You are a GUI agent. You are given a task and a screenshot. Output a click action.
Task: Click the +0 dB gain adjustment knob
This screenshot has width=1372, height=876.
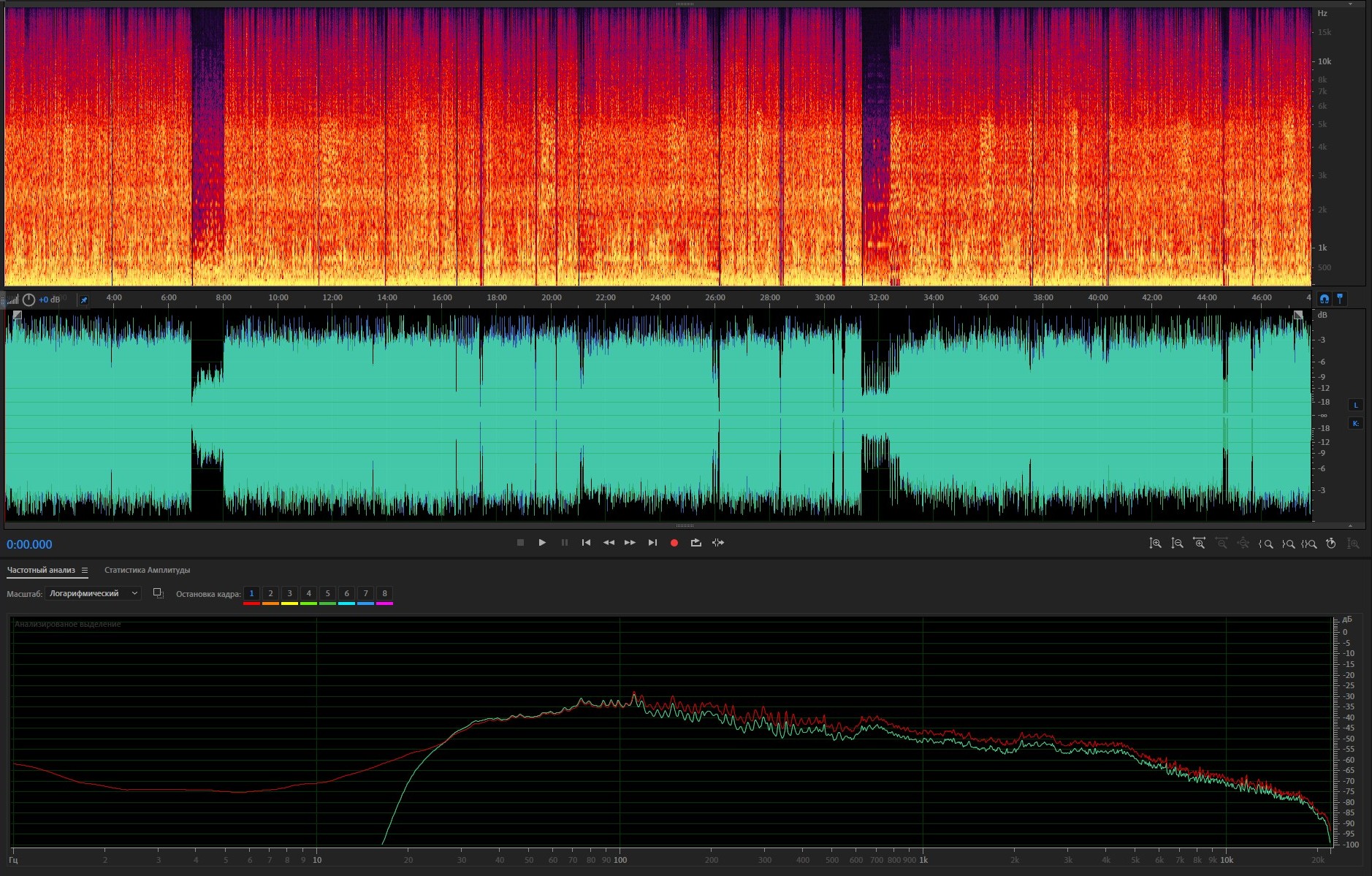point(28,300)
